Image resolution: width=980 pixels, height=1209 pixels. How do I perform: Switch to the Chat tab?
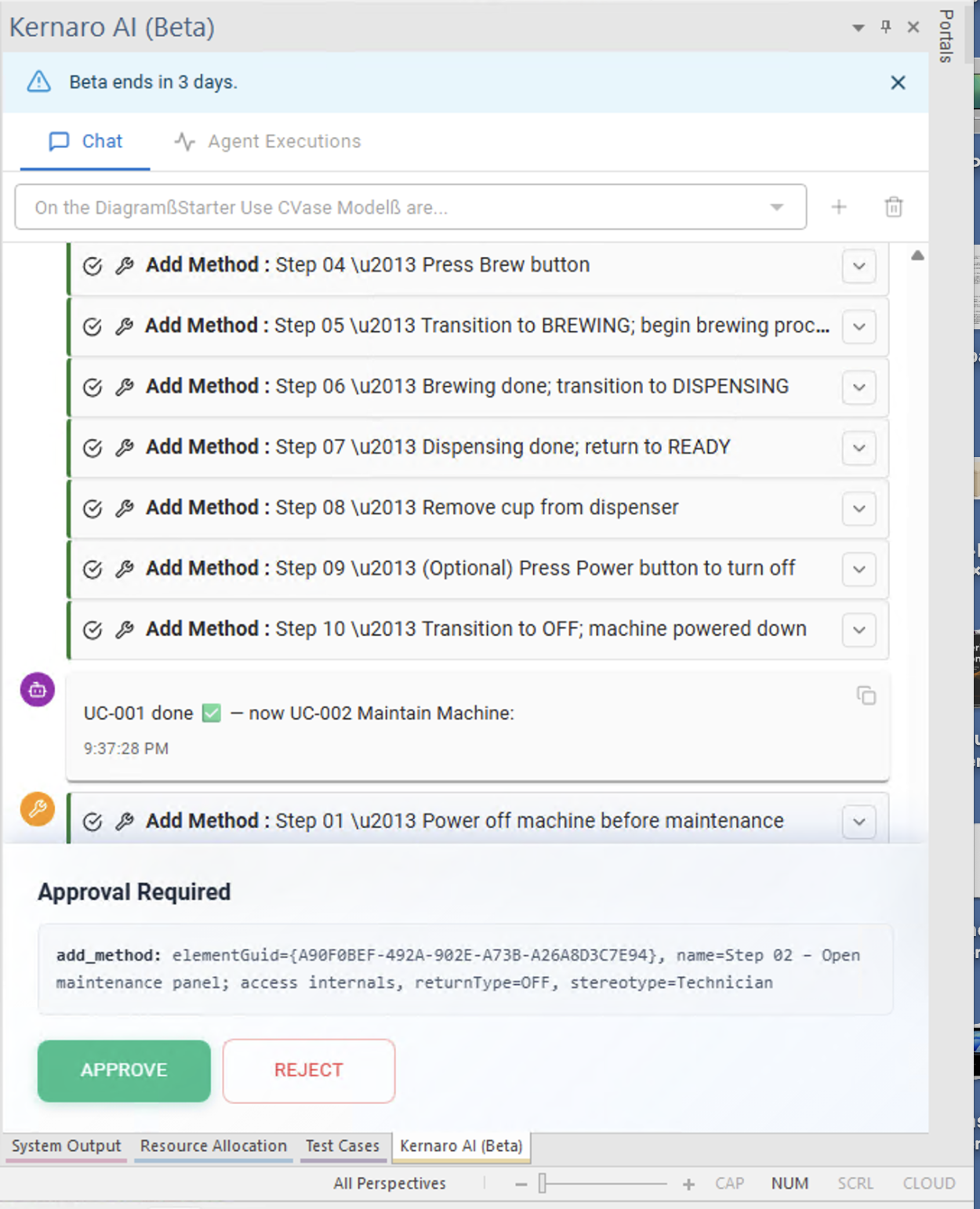[85, 141]
